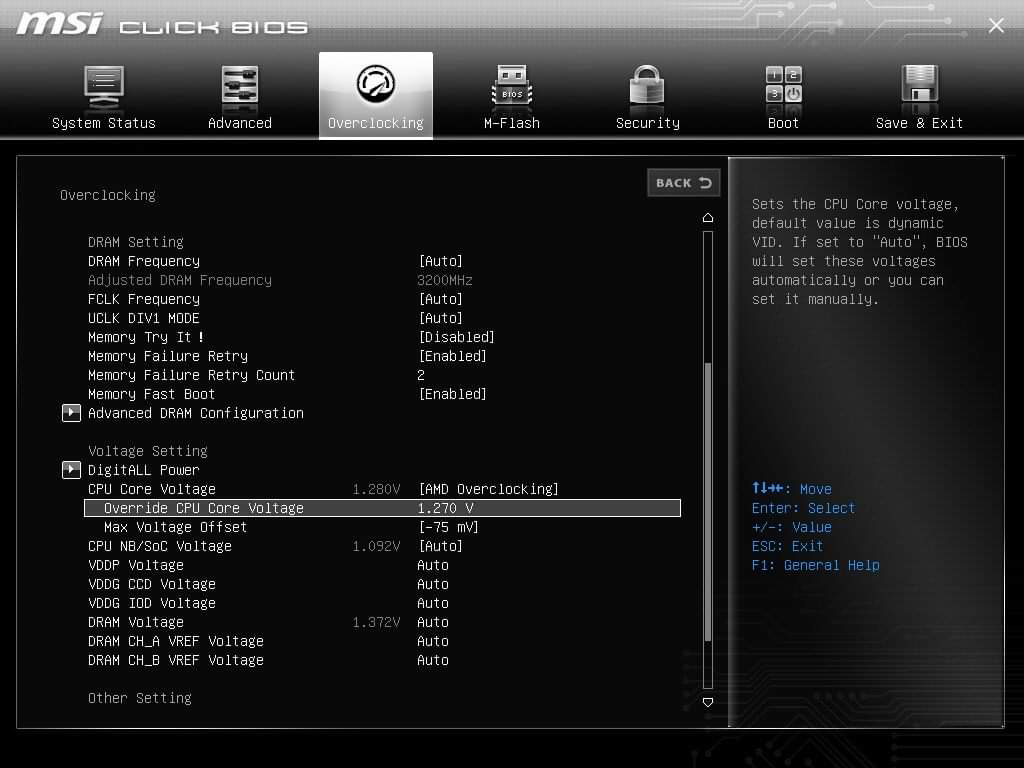Select the CPU Core Voltage row label
This screenshot has width=1024, height=768.
pyautogui.click(x=152, y=489)
